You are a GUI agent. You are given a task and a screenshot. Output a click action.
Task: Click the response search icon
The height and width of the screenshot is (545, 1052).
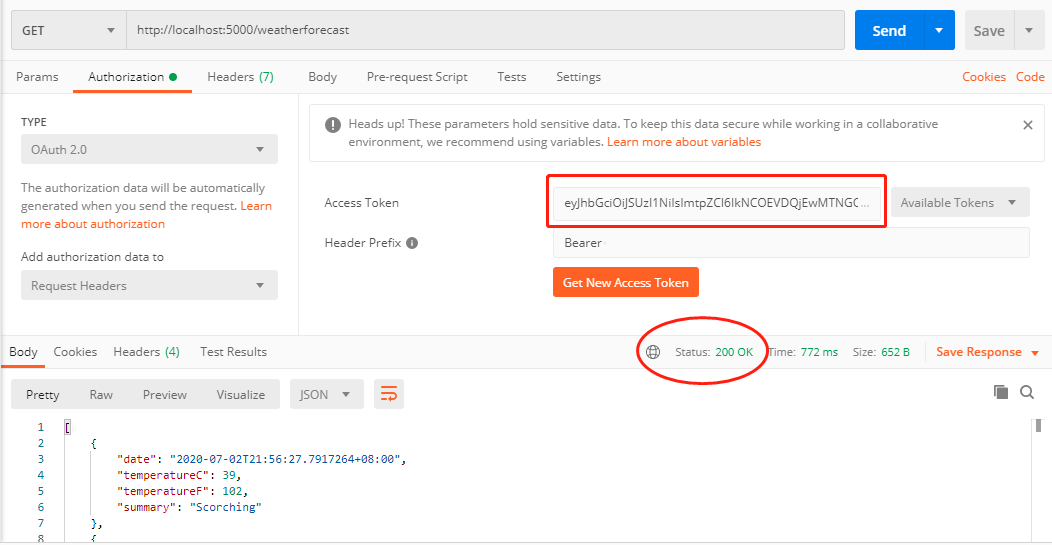[1027, 392]
